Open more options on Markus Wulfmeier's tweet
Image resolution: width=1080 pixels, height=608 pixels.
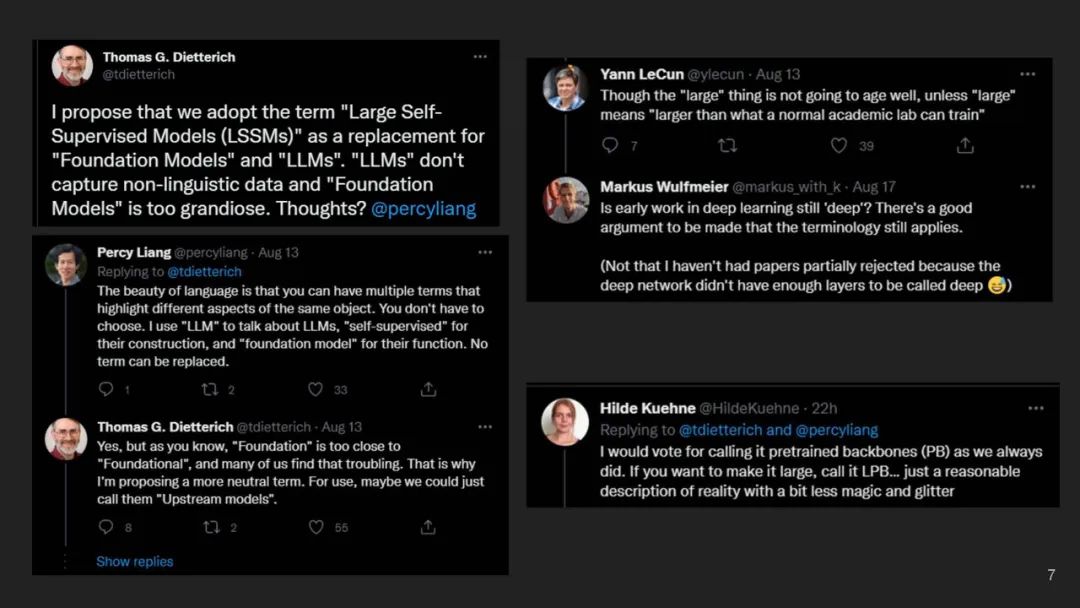1028,187
